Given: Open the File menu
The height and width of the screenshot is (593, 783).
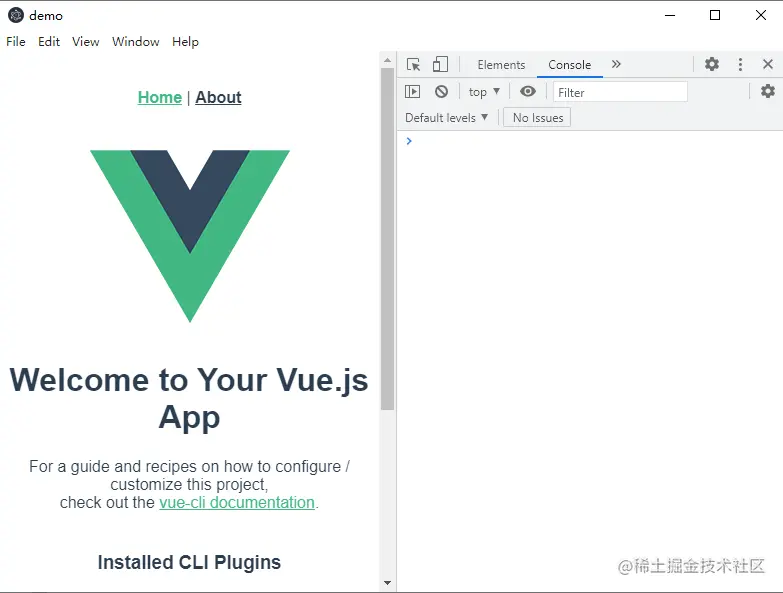Looking at the screenshot, I should (15, 41).
